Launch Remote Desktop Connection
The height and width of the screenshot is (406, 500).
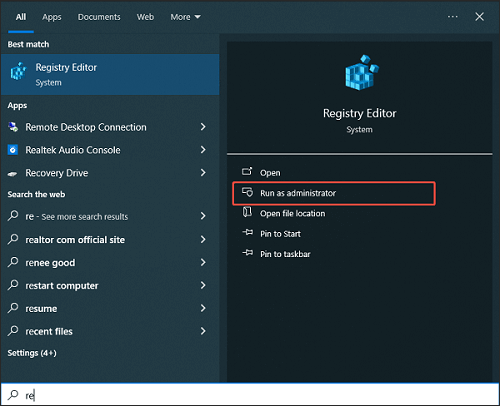tap(86, 127)
